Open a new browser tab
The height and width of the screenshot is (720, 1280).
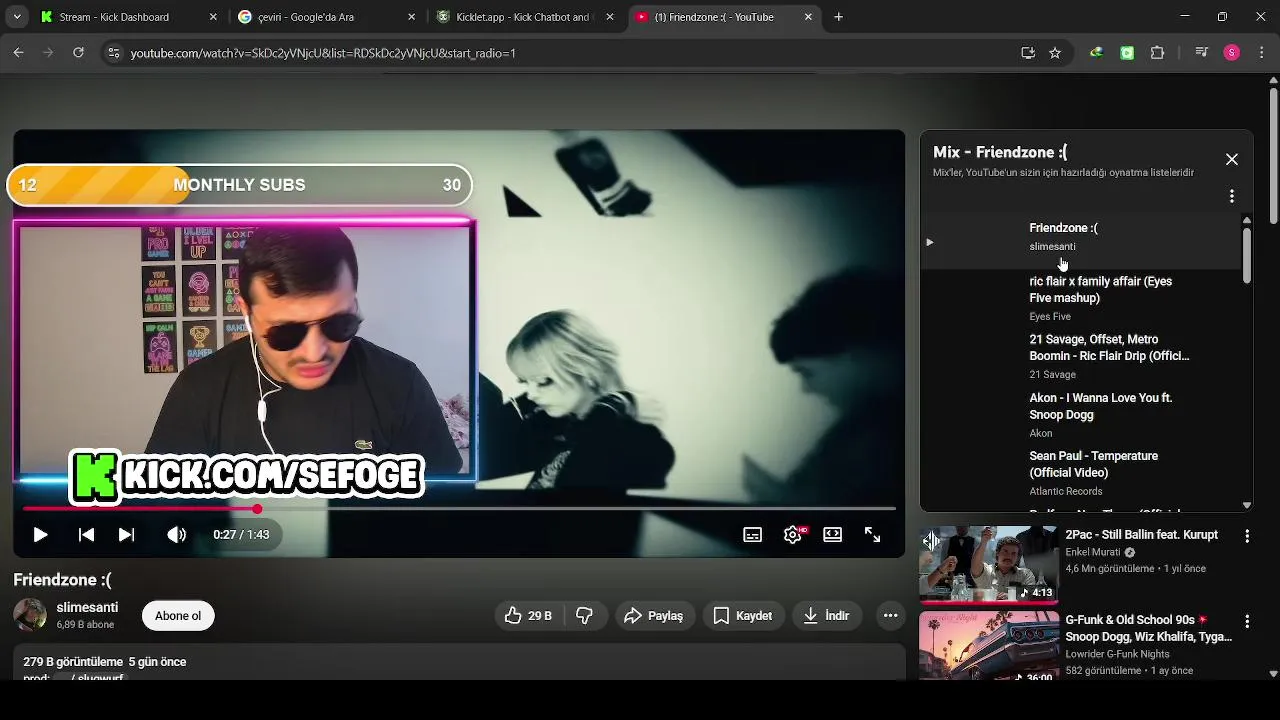839,17
